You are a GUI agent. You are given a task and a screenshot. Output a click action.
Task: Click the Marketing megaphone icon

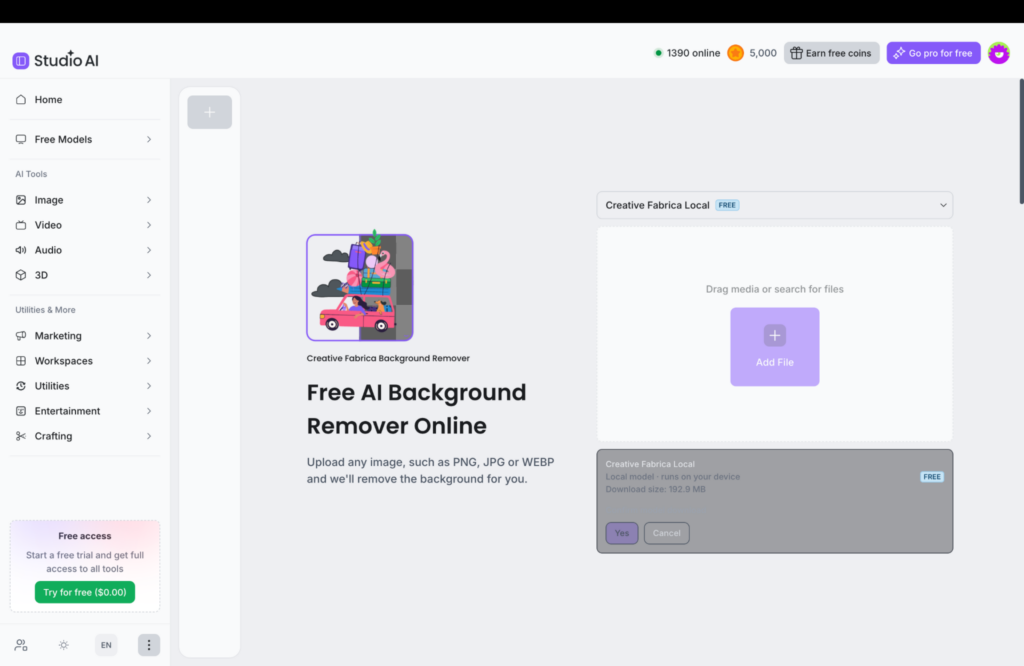(x=21, y=336)
